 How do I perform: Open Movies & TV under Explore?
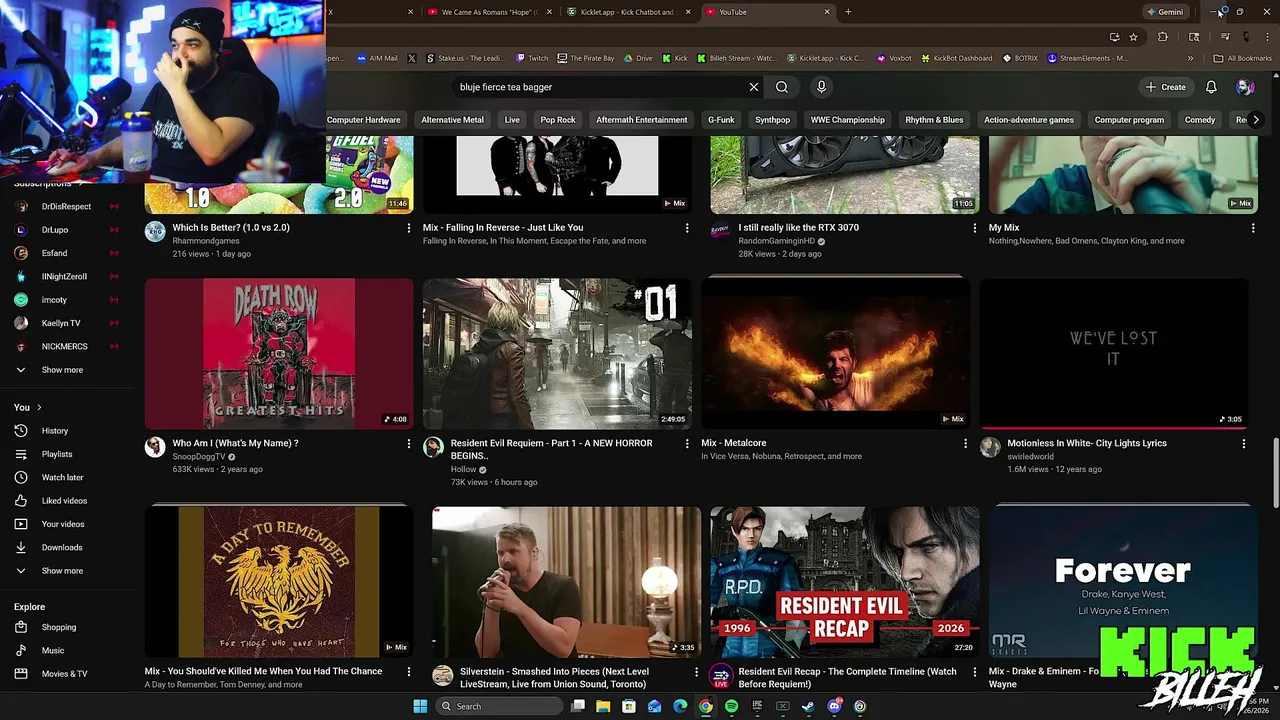point(66,674)
